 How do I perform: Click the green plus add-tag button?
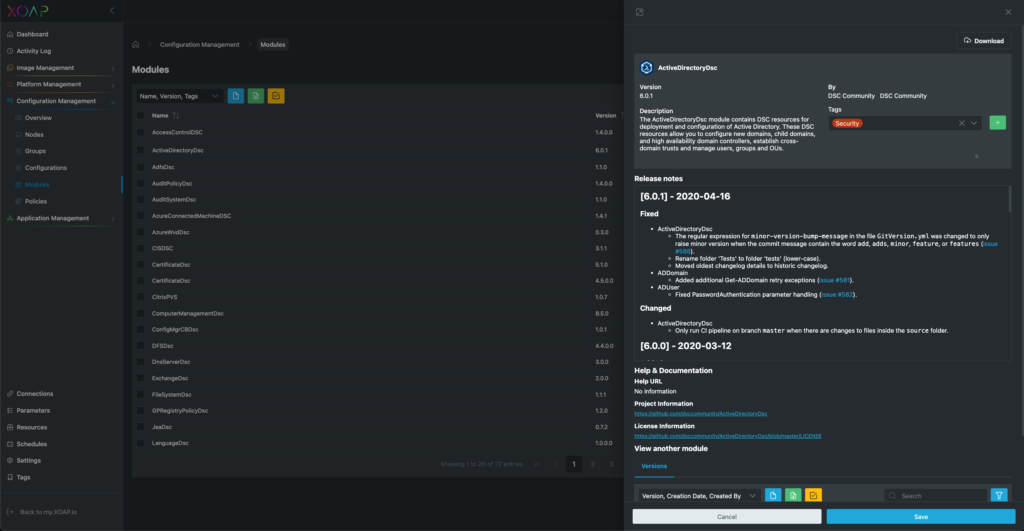click(997, 123)
